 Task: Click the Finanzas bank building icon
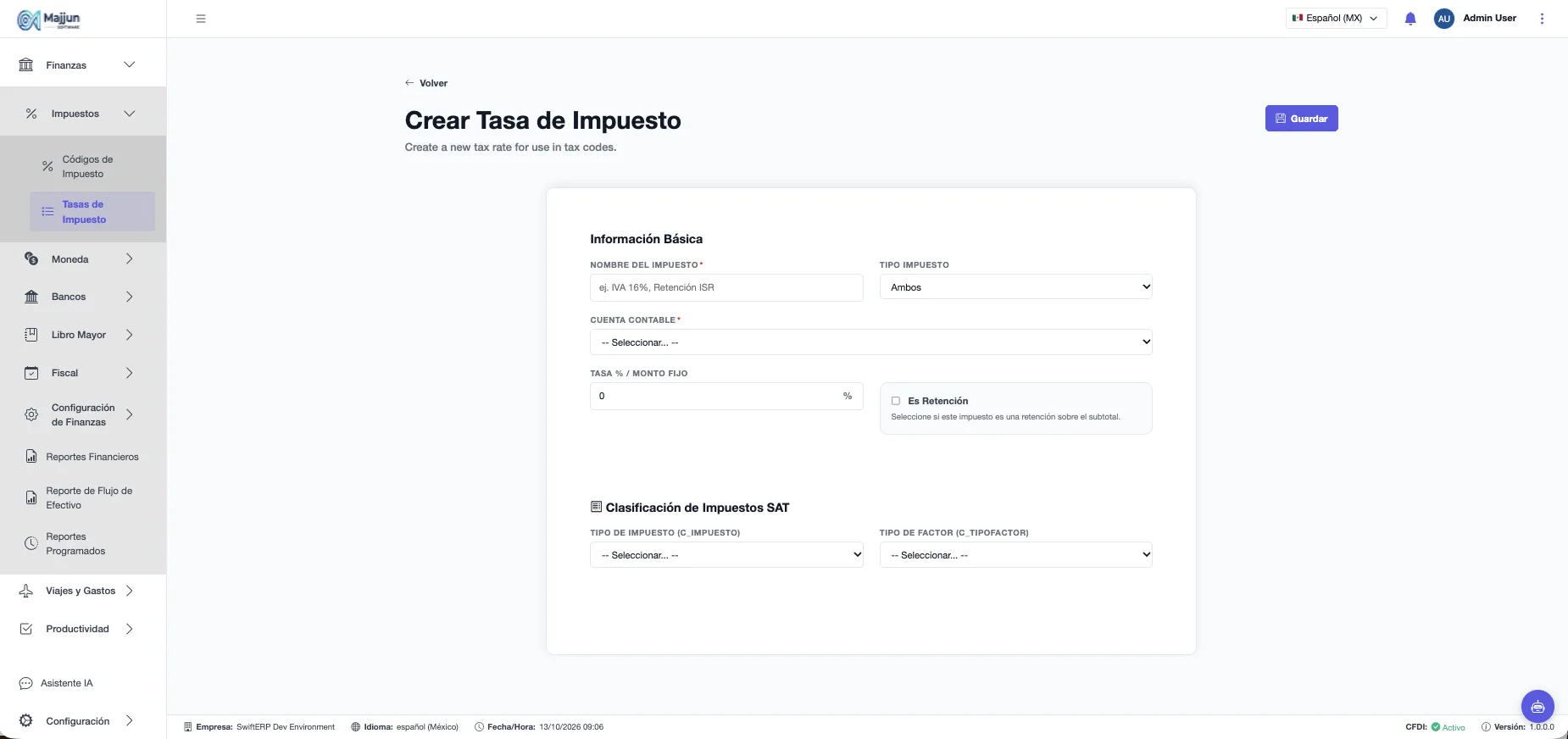pos(26,65)
